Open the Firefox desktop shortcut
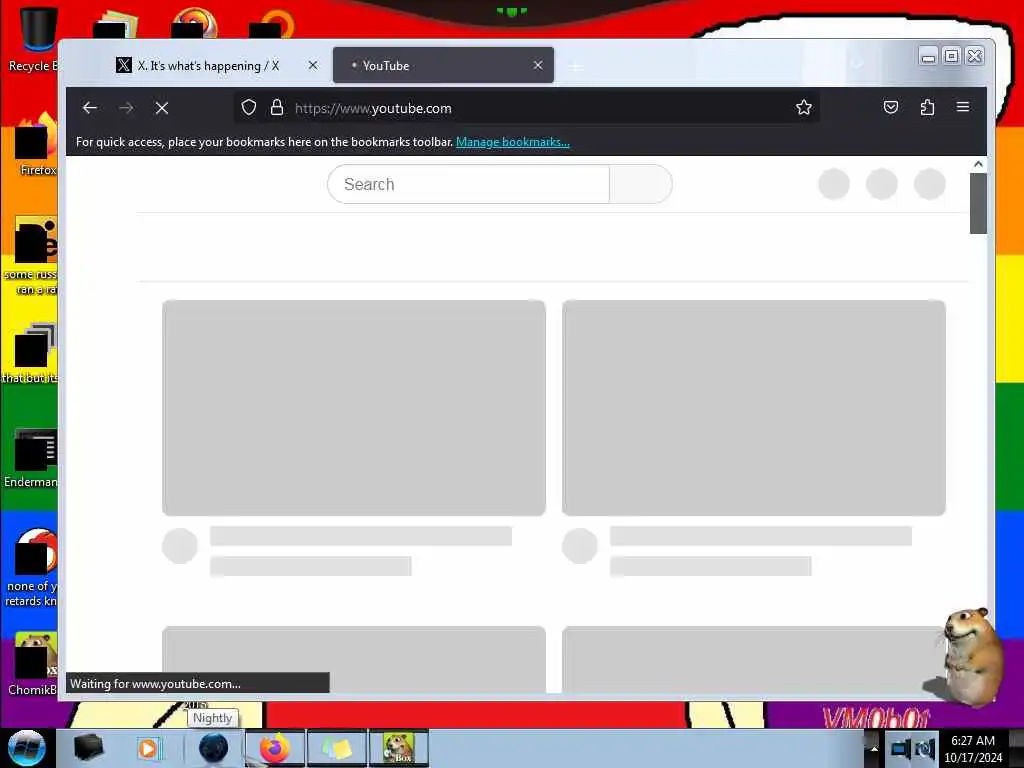Image resolution: width=1024 pixels, height=768 pixels. click(x=36, y=145)
